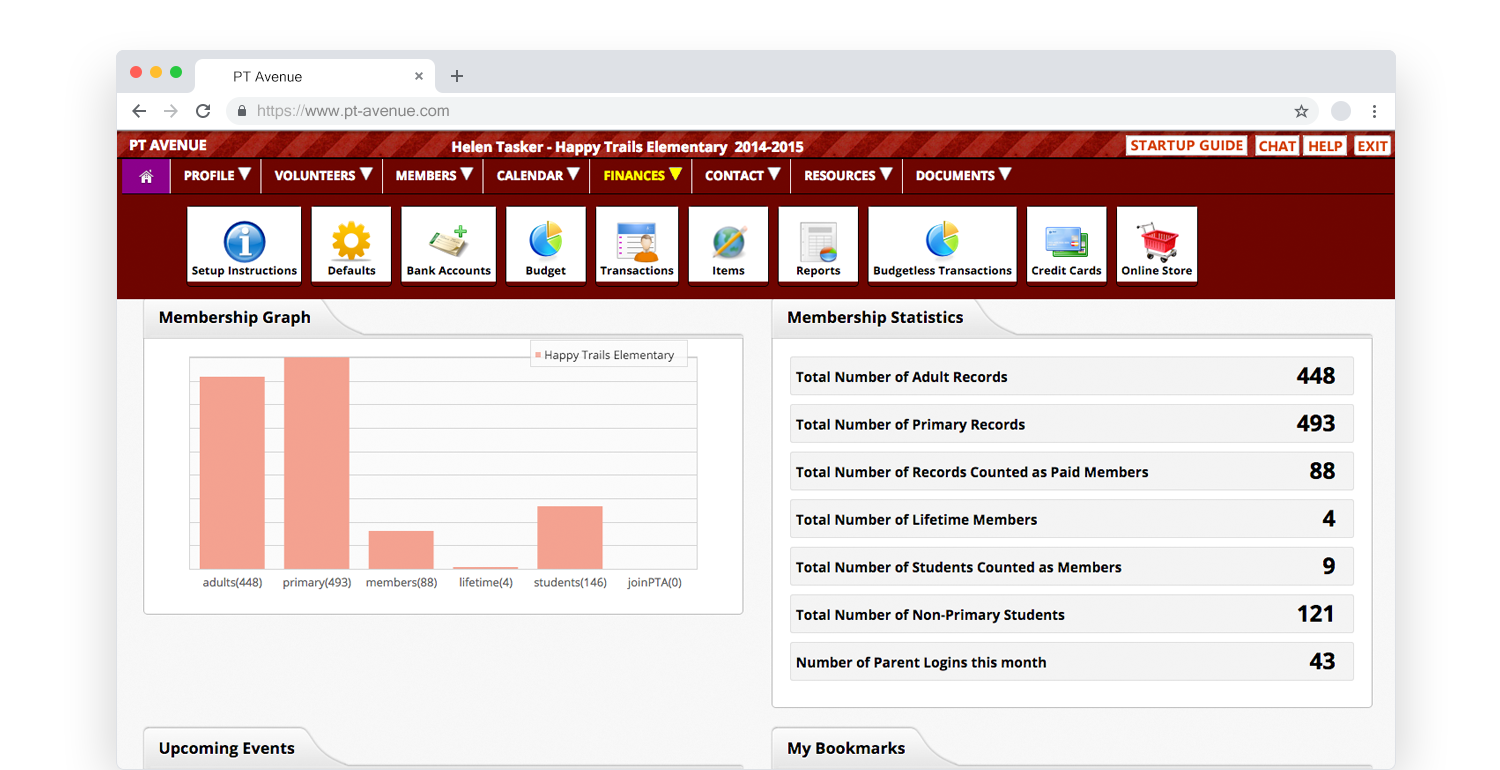The width and height of the screenshot is (1500, 770).
Task: Click the joinPTA(0) axis label
Action: [x=654, y=582]
